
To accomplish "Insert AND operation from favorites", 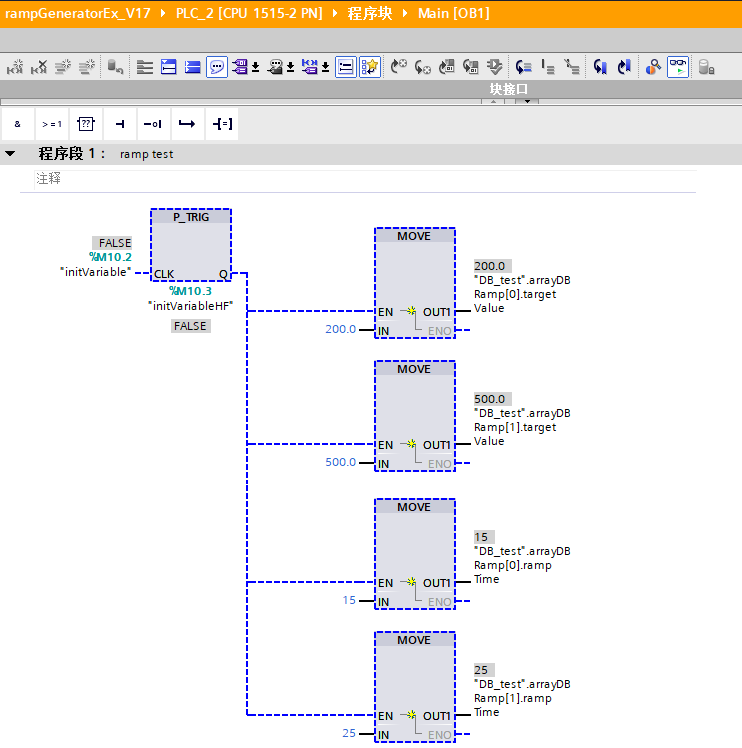I will pyautogui.click(x=18, y=124).
